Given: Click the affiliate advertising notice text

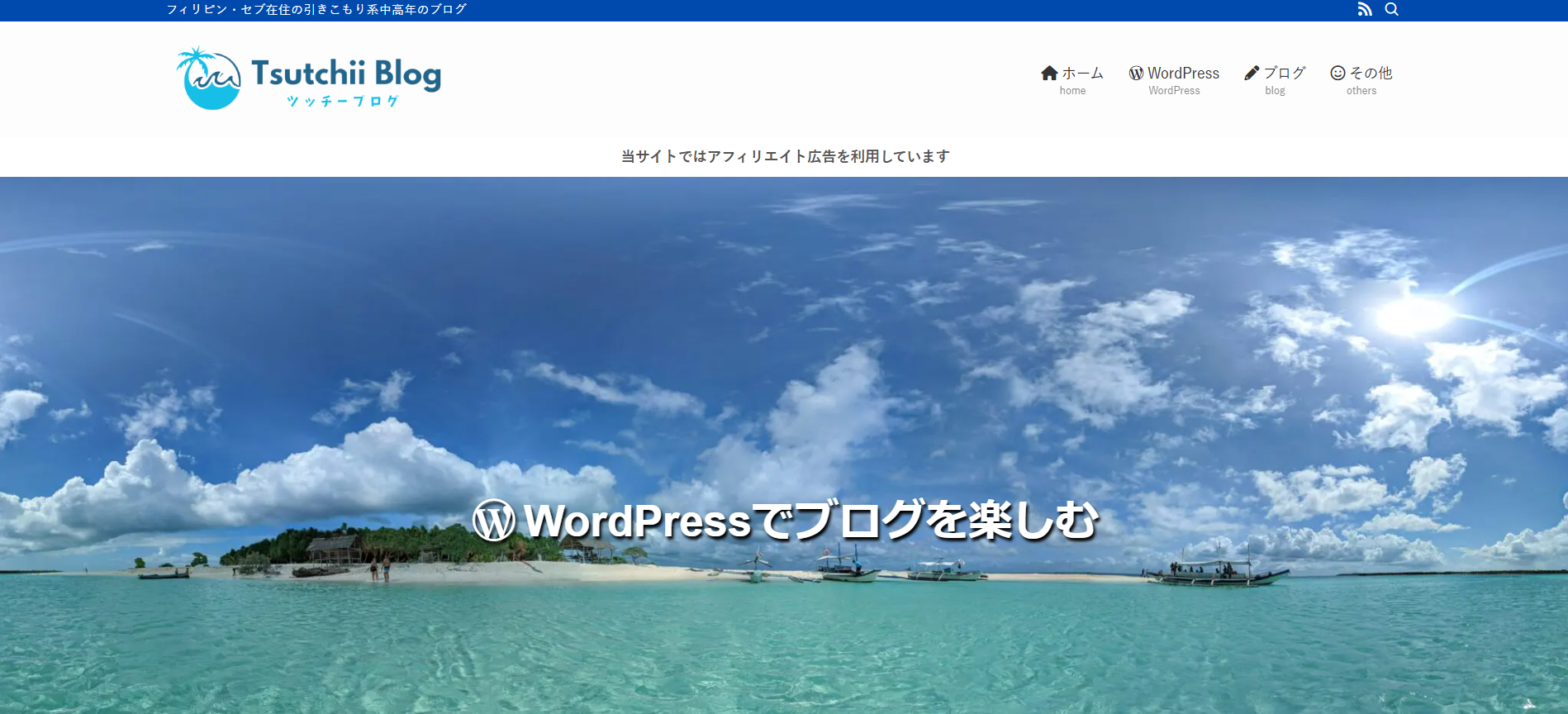Looking at the screenshot, I should point(785,156).
